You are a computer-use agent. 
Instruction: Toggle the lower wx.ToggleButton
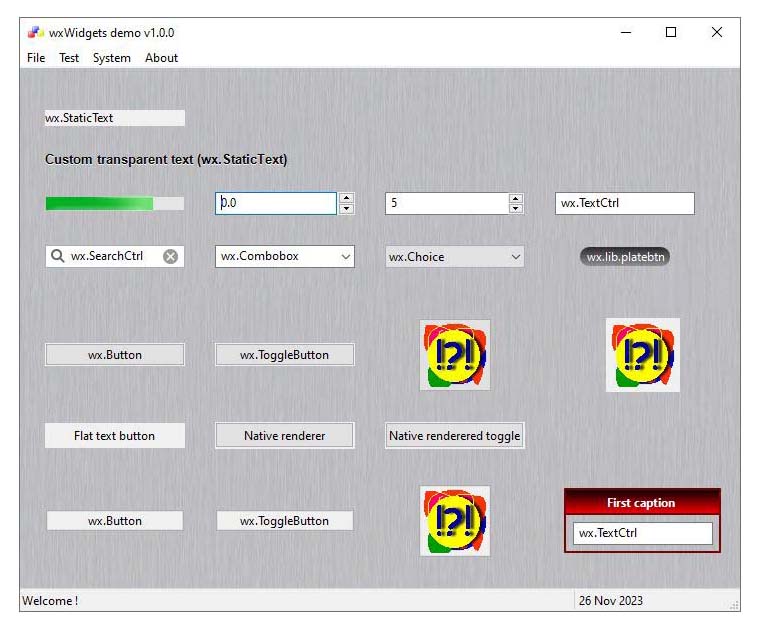click(285, 521)
